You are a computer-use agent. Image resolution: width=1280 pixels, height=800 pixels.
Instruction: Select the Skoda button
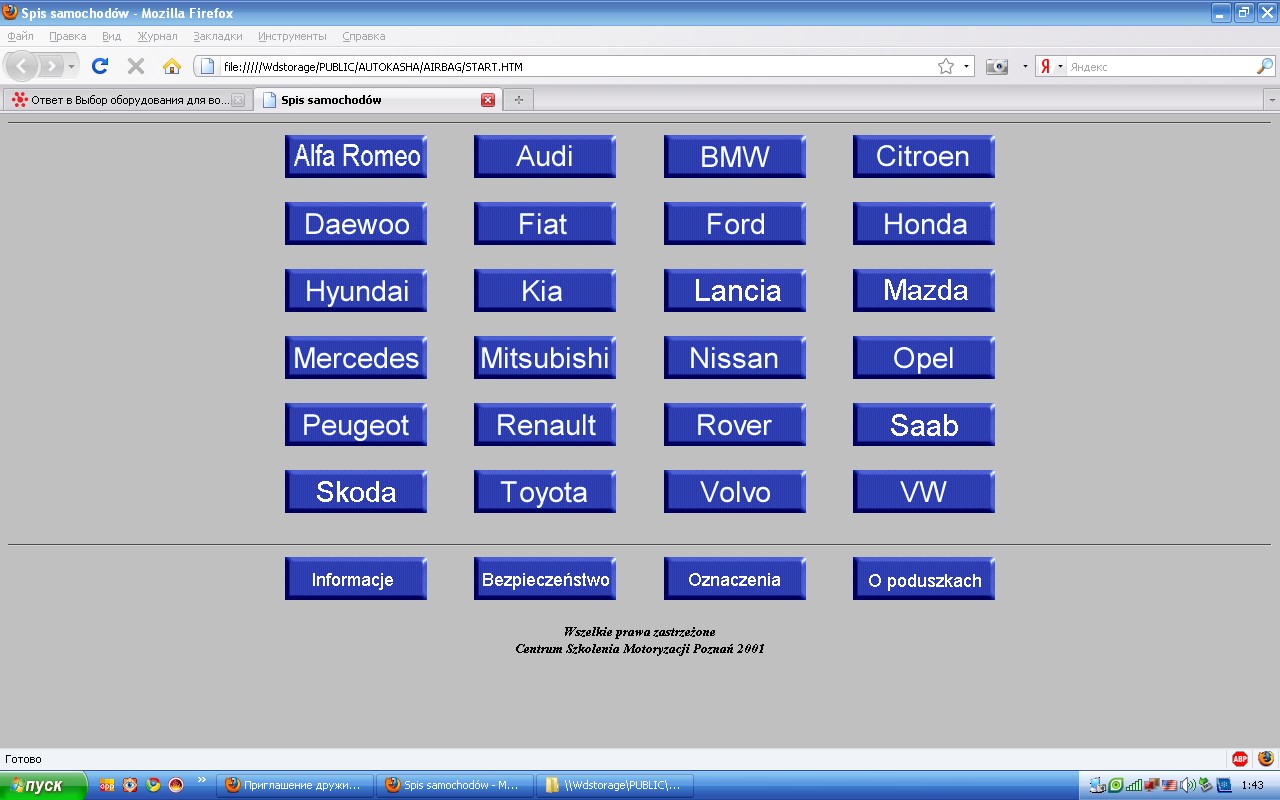point(356,492)
